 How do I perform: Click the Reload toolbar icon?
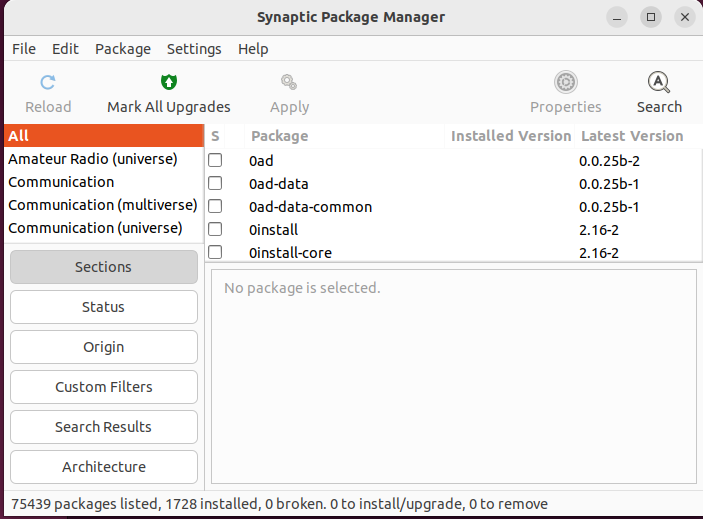pos(48,82)
